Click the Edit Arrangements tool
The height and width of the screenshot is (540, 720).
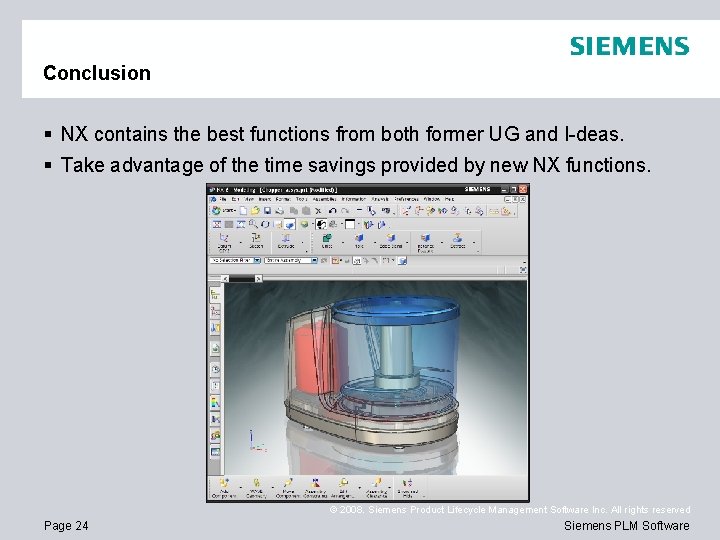(x=343, y=488)
